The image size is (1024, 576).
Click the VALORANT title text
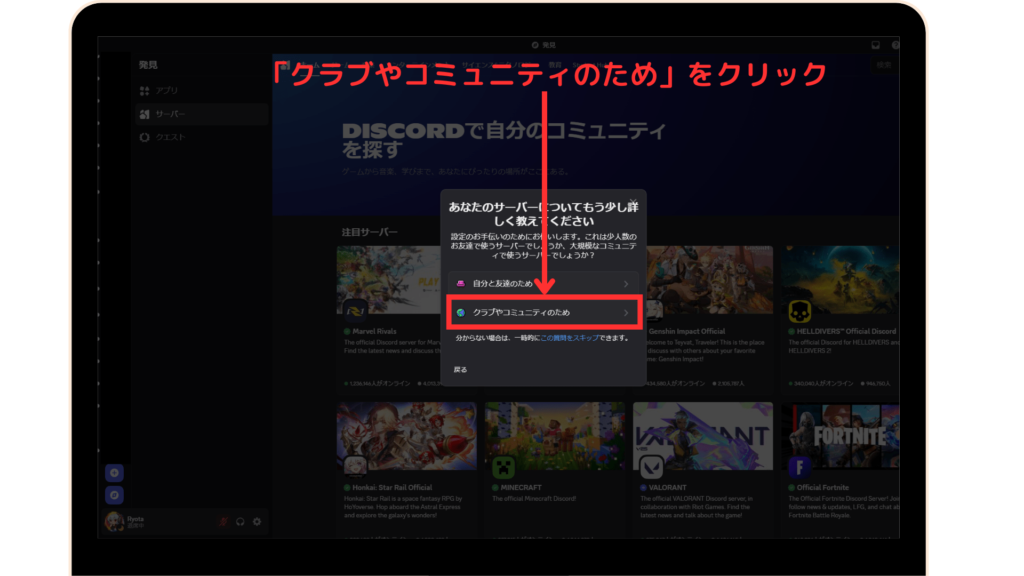pos(667,488)
